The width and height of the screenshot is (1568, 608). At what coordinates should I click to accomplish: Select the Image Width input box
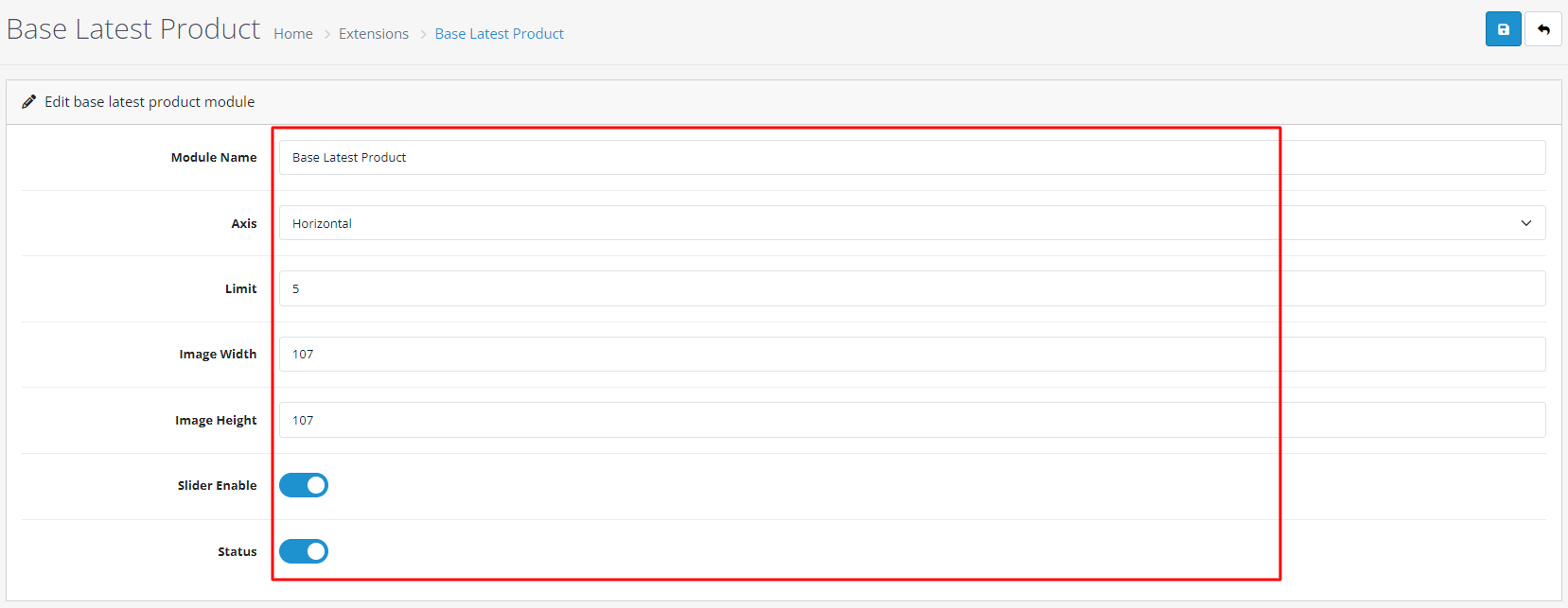(x=911, y=355)
